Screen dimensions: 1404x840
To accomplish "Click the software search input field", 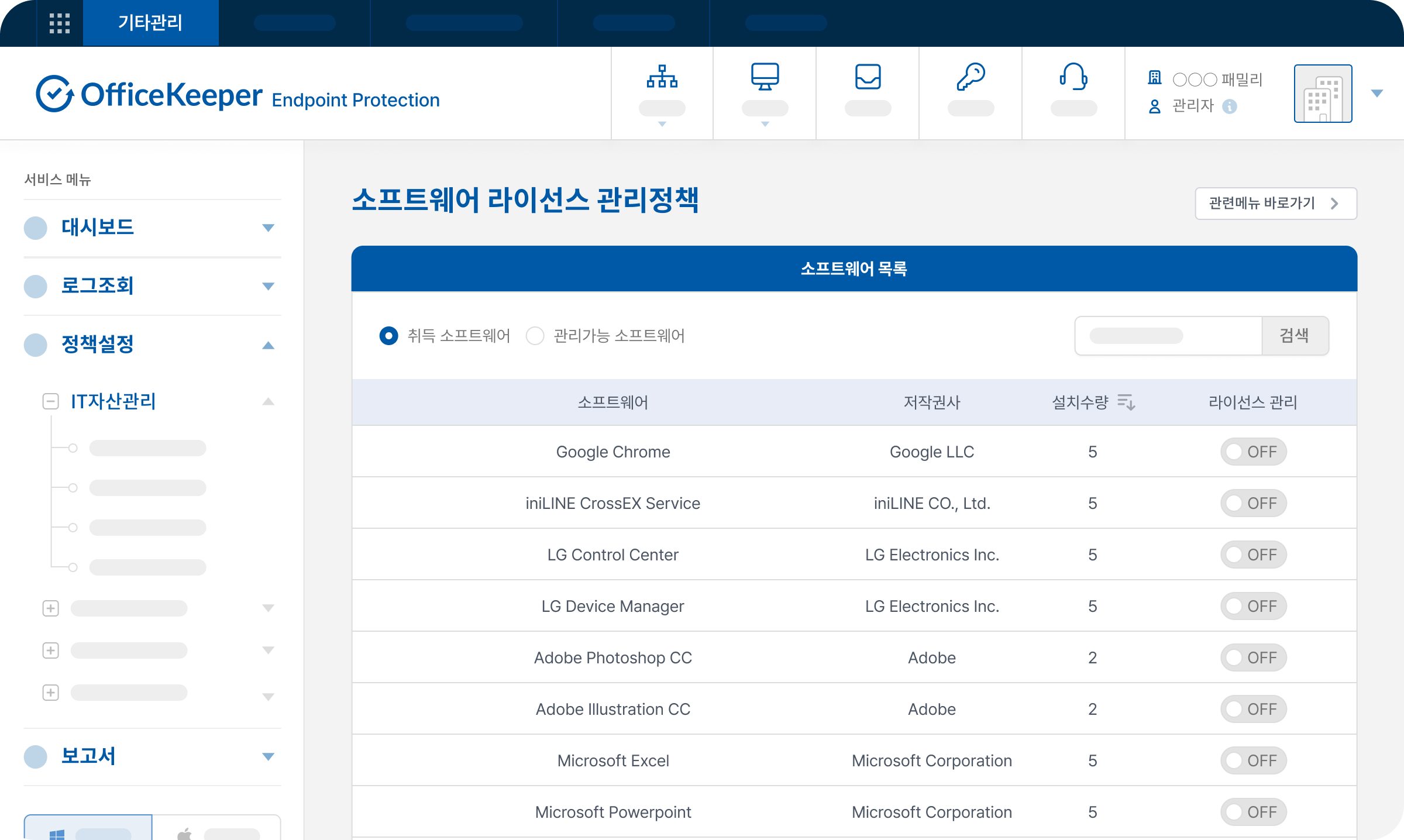I will click(x=1168, y=336).
